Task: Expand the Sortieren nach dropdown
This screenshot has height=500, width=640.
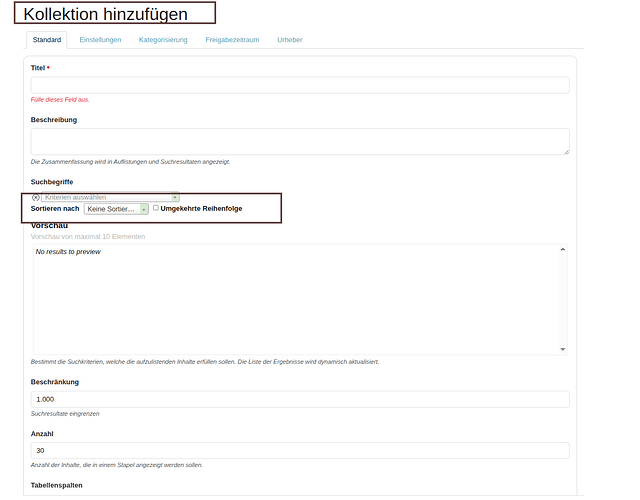Action: pos(116,209)
